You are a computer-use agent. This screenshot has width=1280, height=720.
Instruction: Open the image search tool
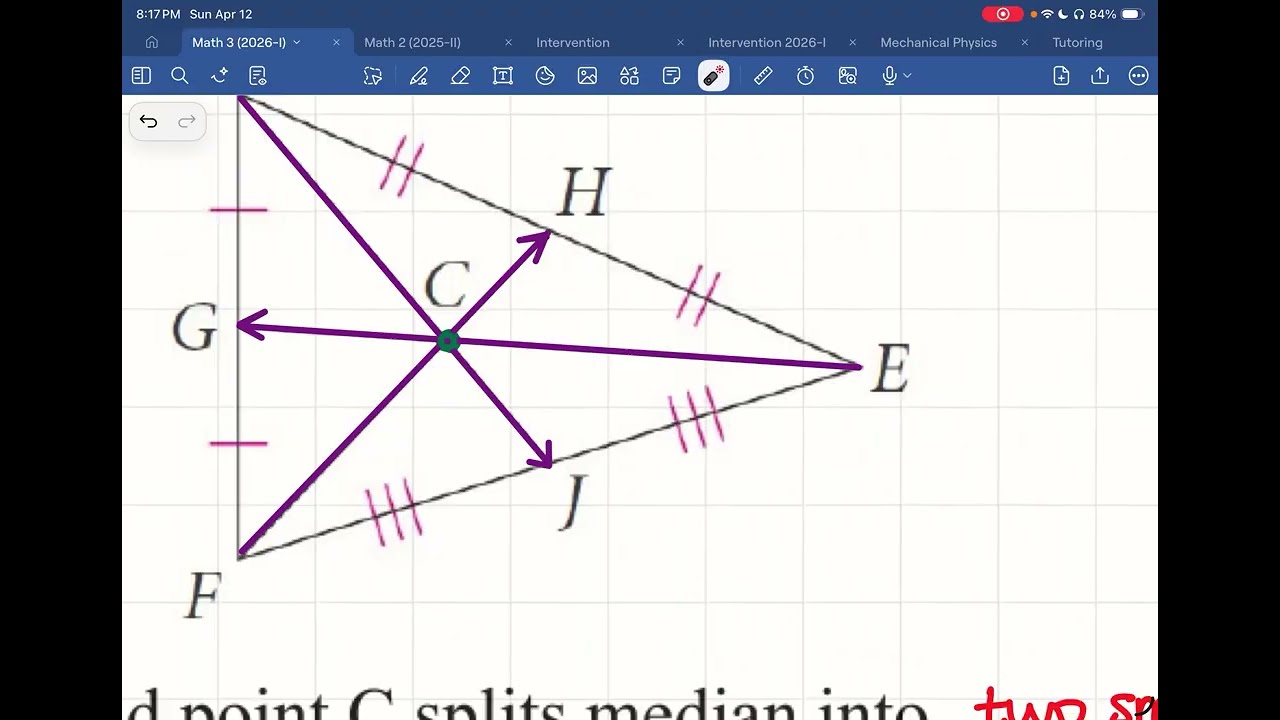click(x=848, y=76)
